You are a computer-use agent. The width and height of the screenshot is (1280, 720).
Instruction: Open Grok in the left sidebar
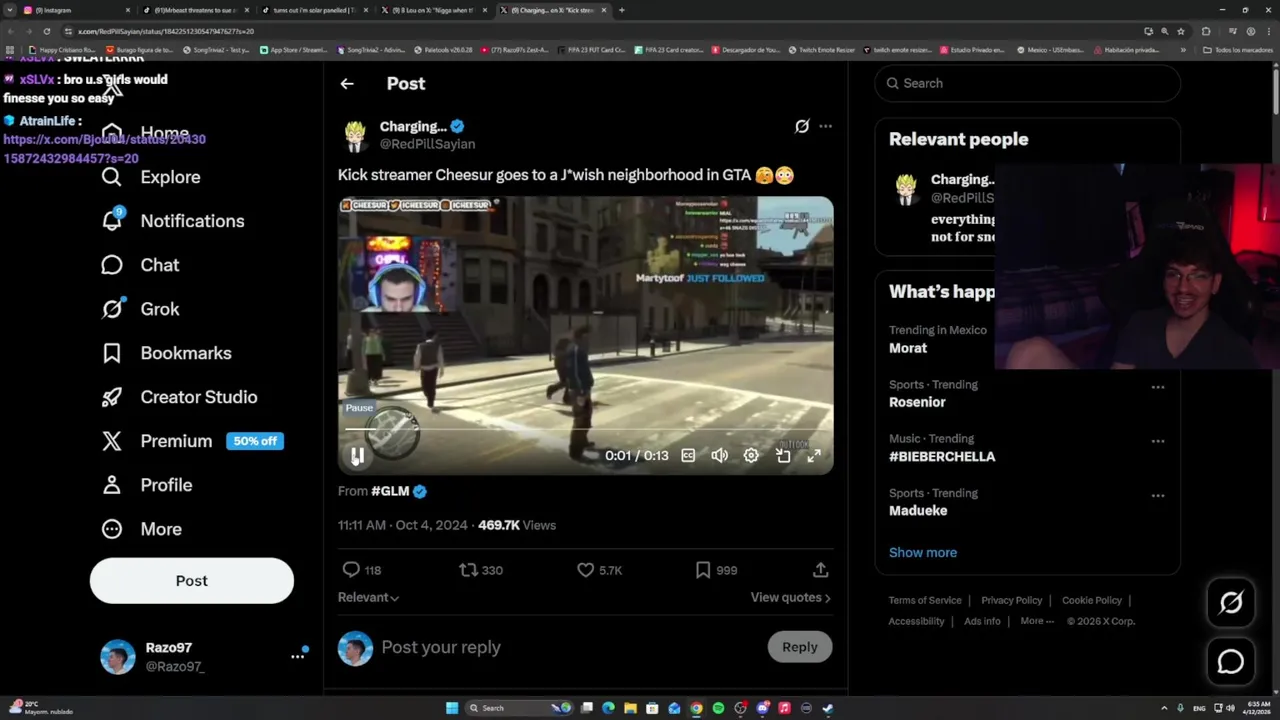140,309
